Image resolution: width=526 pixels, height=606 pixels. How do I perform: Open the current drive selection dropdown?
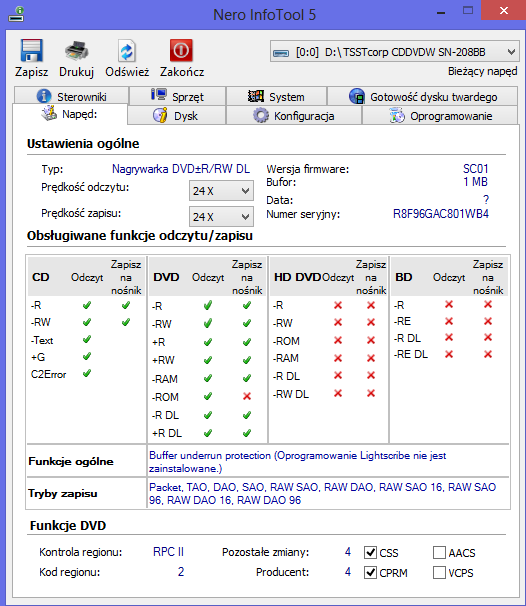pyautogui.click(x=395, y=52)
